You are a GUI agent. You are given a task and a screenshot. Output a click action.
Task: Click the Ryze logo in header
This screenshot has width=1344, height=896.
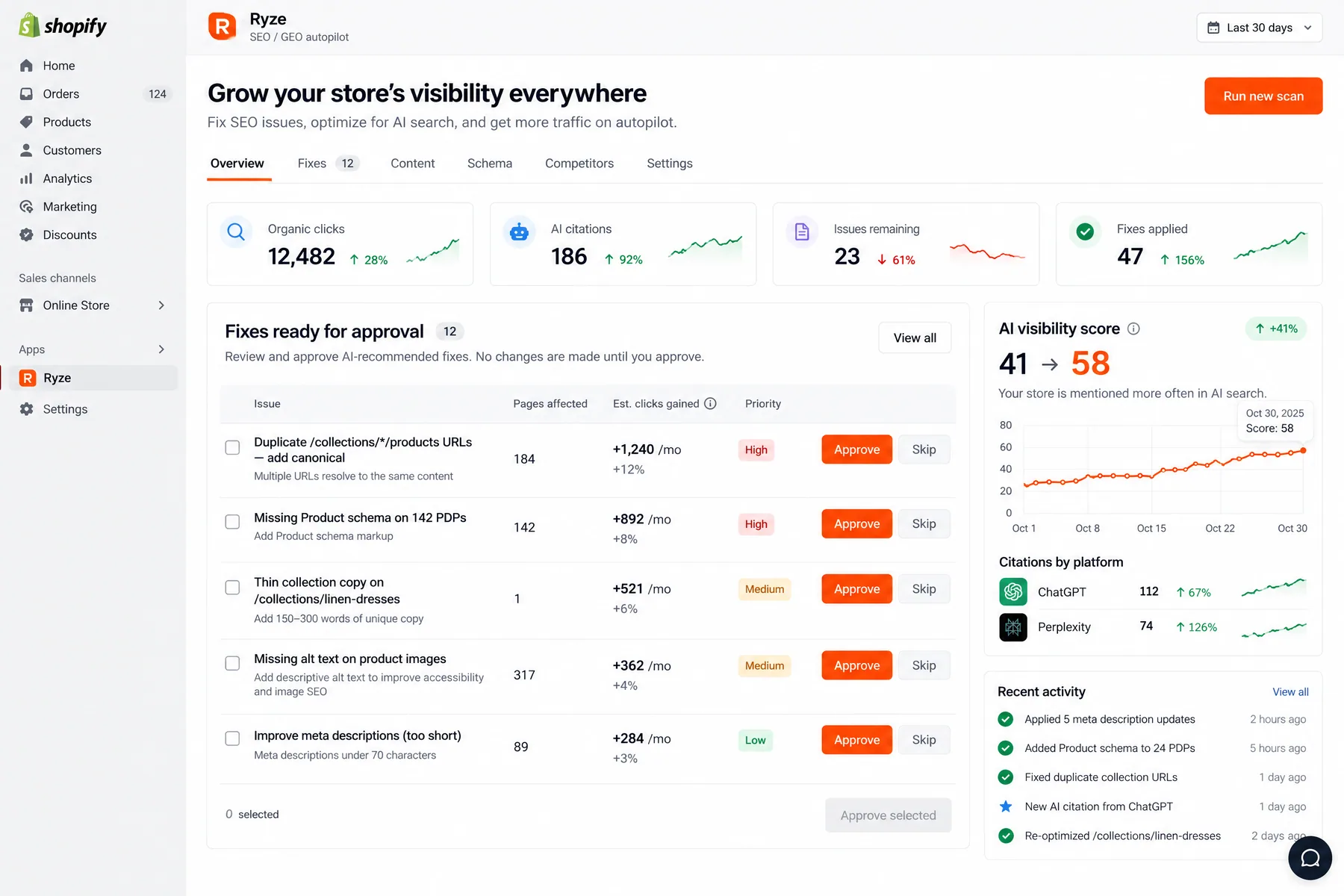pyautogui.click(x=222, y=27)
